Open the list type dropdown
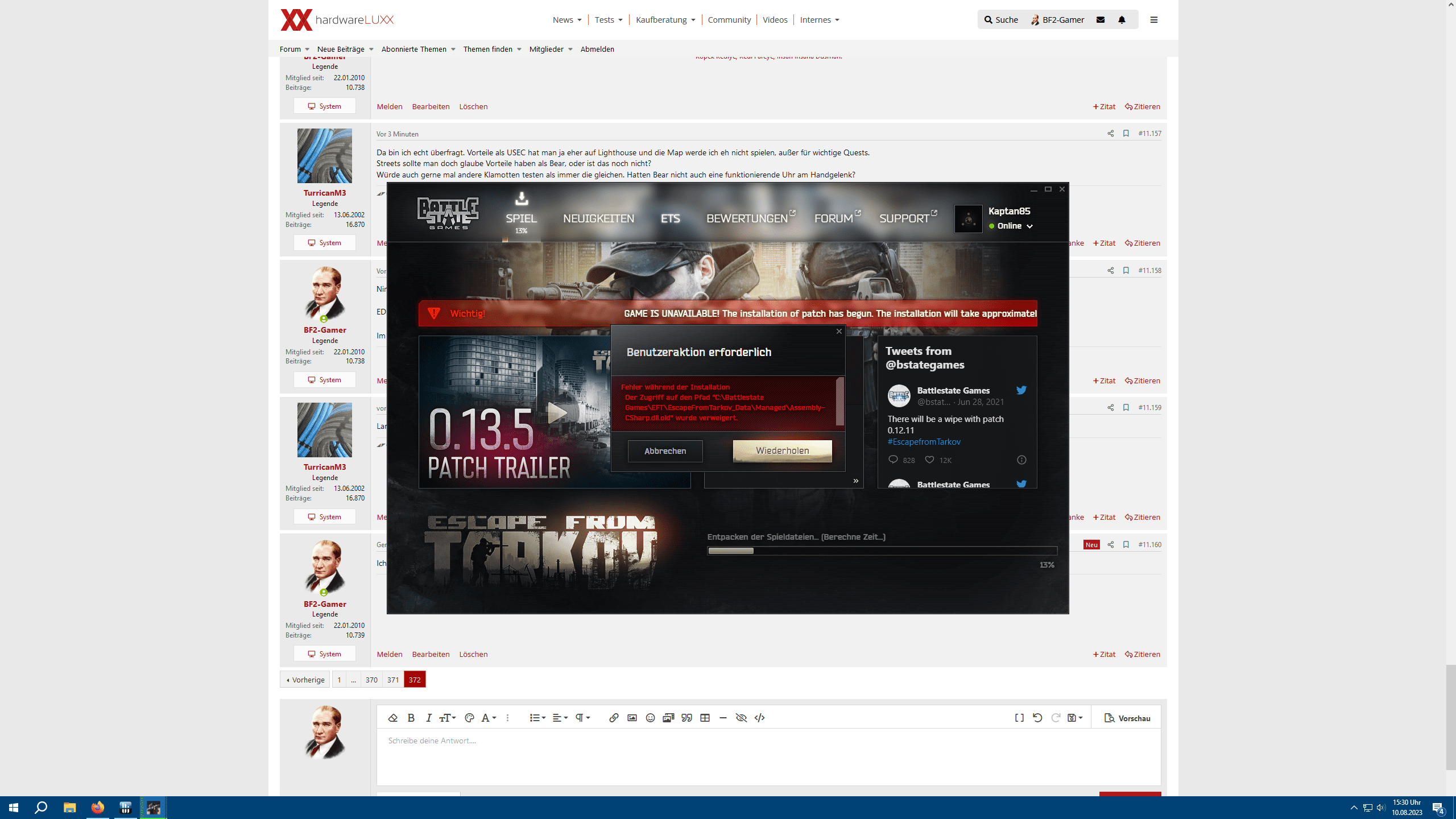 point(537,718)
